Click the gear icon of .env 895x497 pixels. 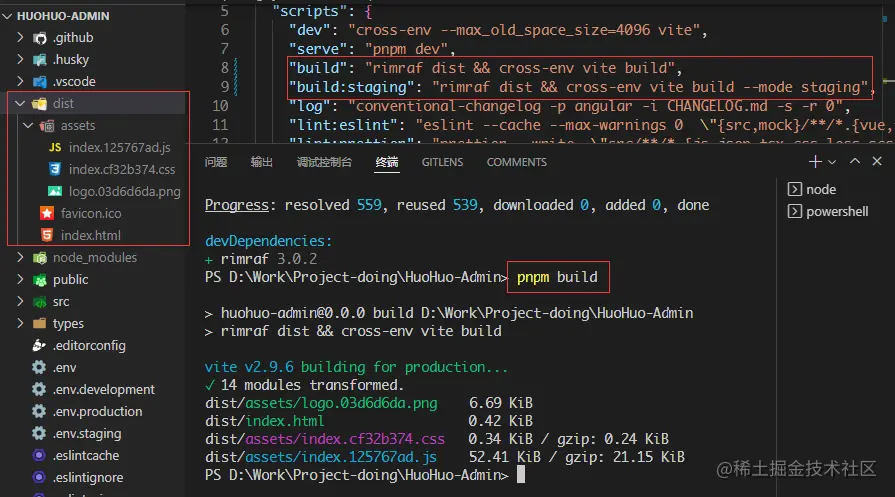pyautogui.click(x=39, y=367)
